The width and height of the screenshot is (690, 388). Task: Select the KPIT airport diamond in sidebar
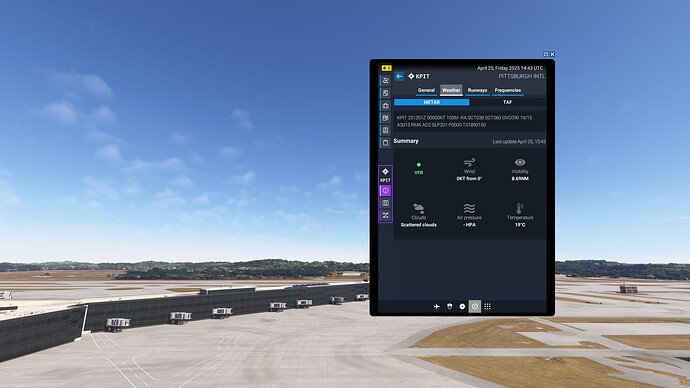[x=385, y=172]
